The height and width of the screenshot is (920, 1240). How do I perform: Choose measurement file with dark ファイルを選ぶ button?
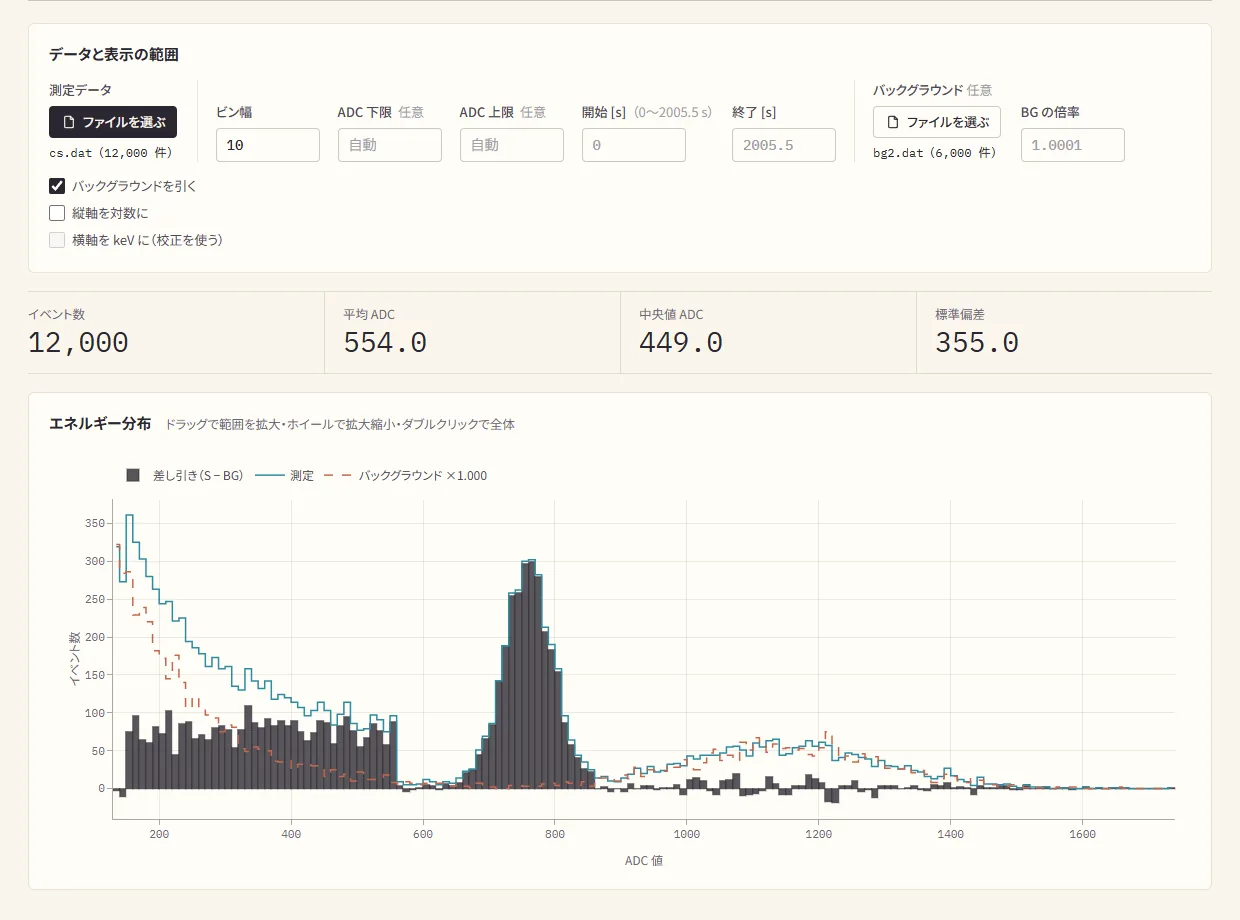(x=113, y=122)
